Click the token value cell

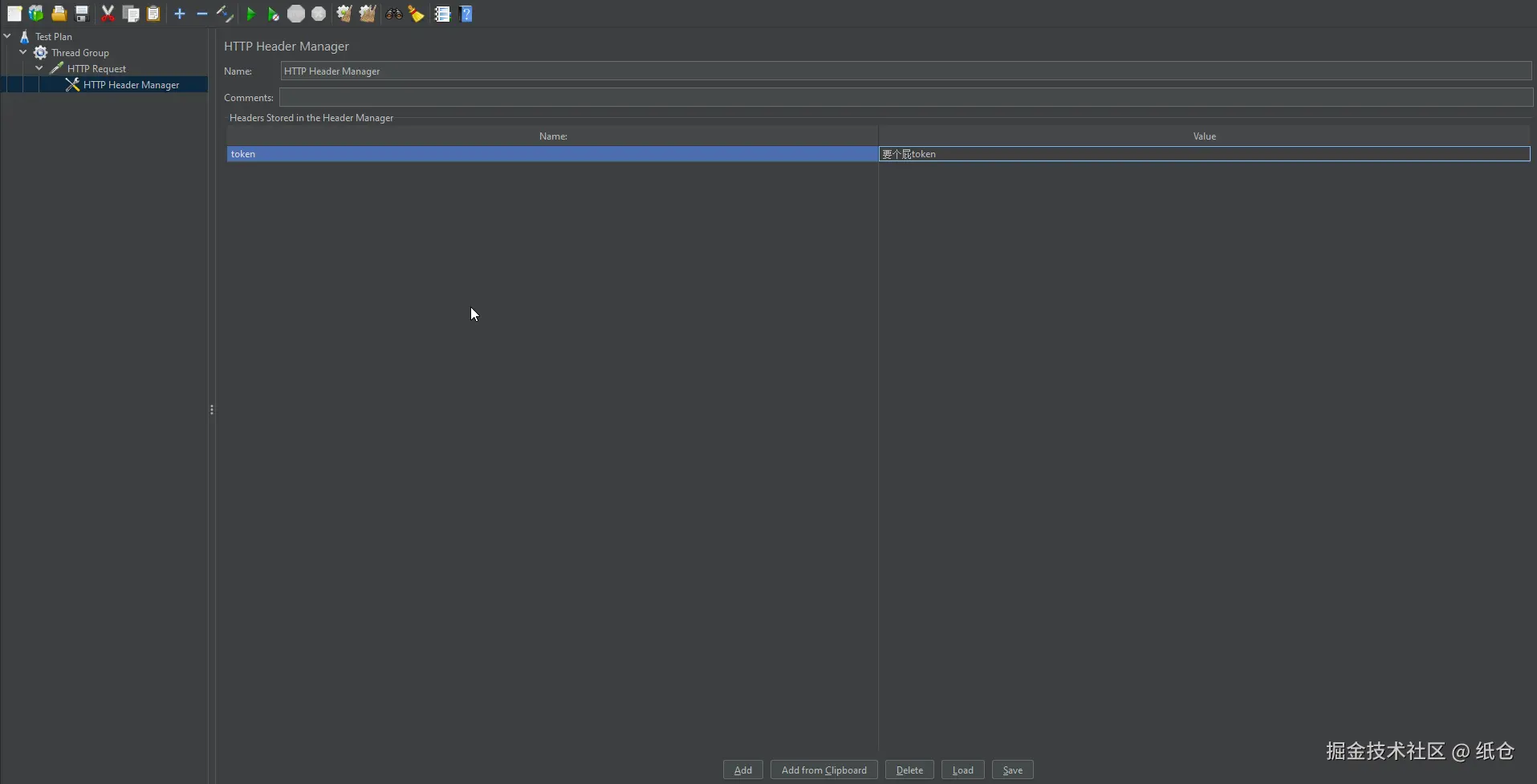click(1205, 153)
